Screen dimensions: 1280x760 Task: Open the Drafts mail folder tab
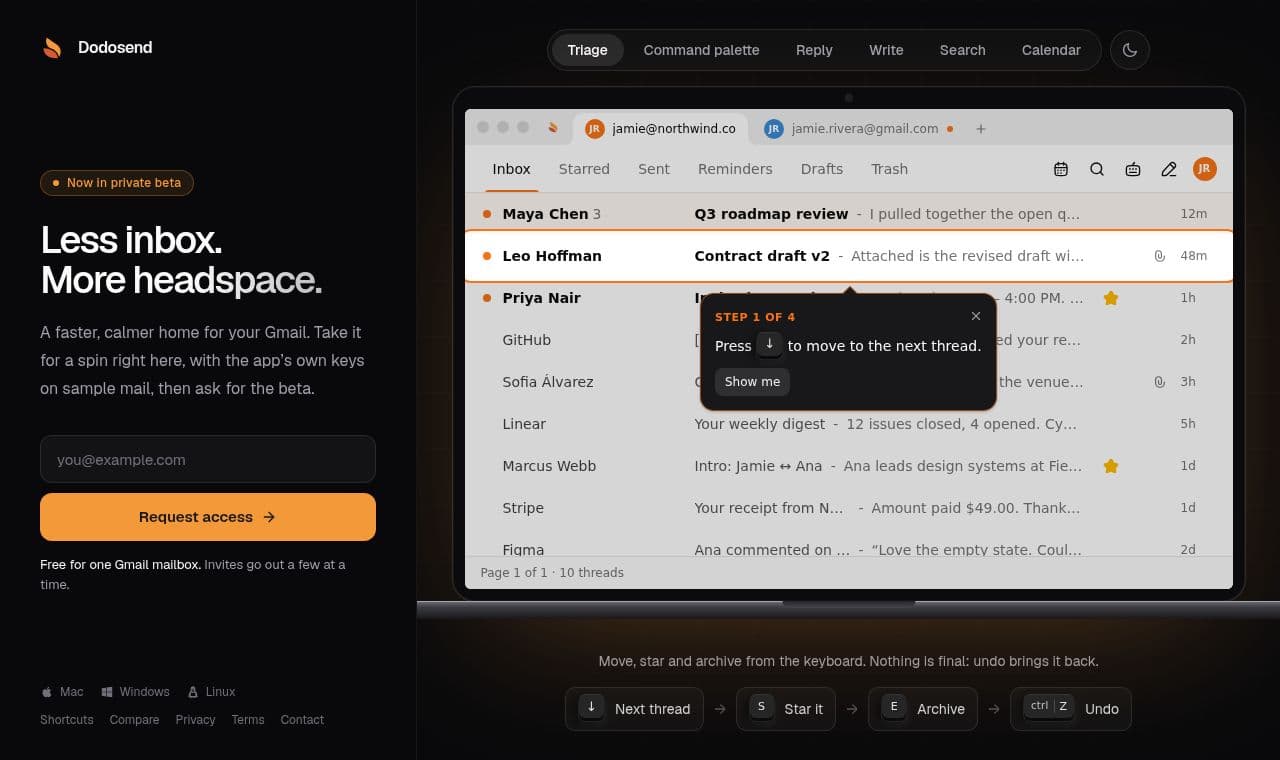coord(822,169)
